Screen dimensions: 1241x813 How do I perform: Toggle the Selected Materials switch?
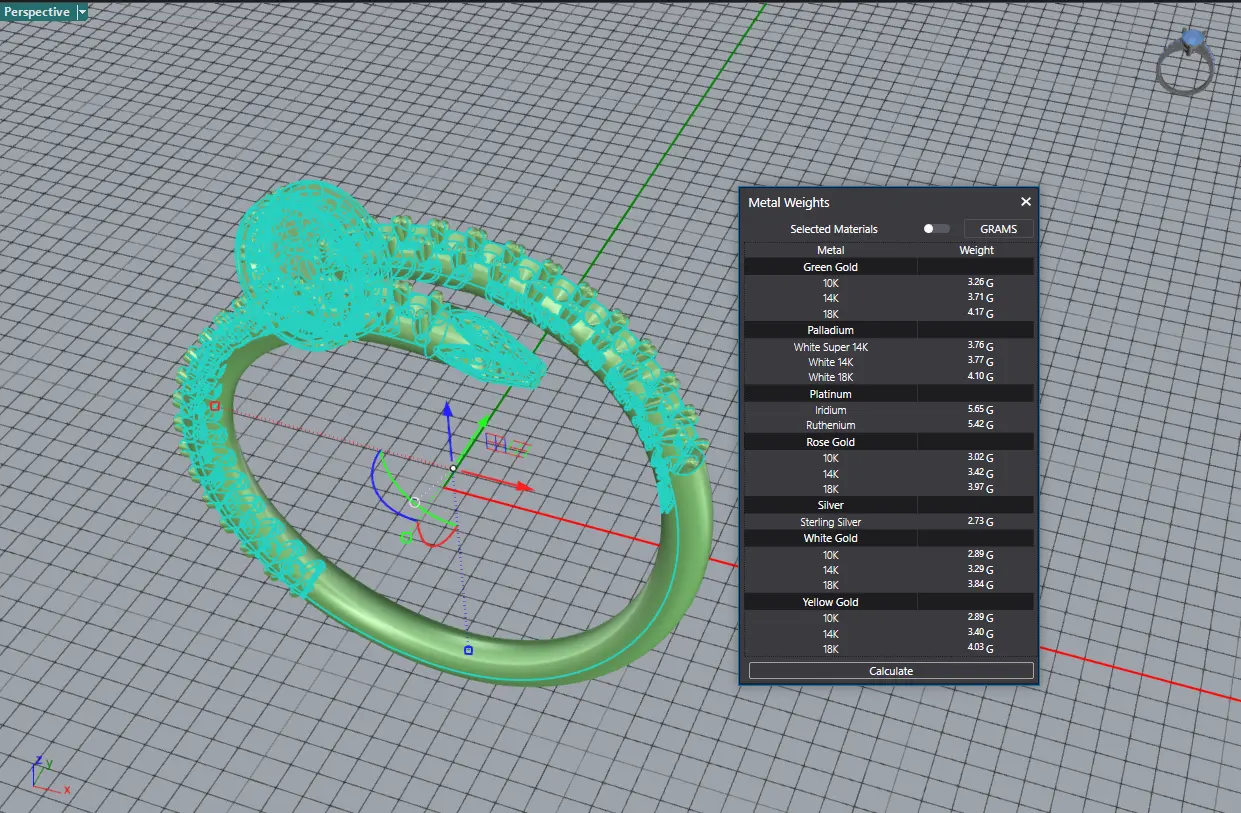point(936,229)
